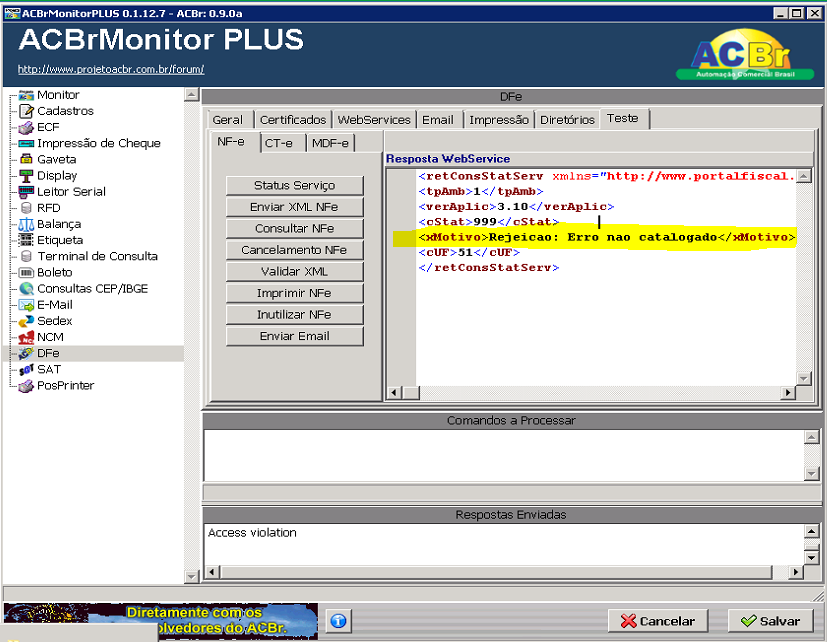
Task: Click Resposta WebService scroll-down arrow
Action: pyautogui.click(x=803, y=378)
